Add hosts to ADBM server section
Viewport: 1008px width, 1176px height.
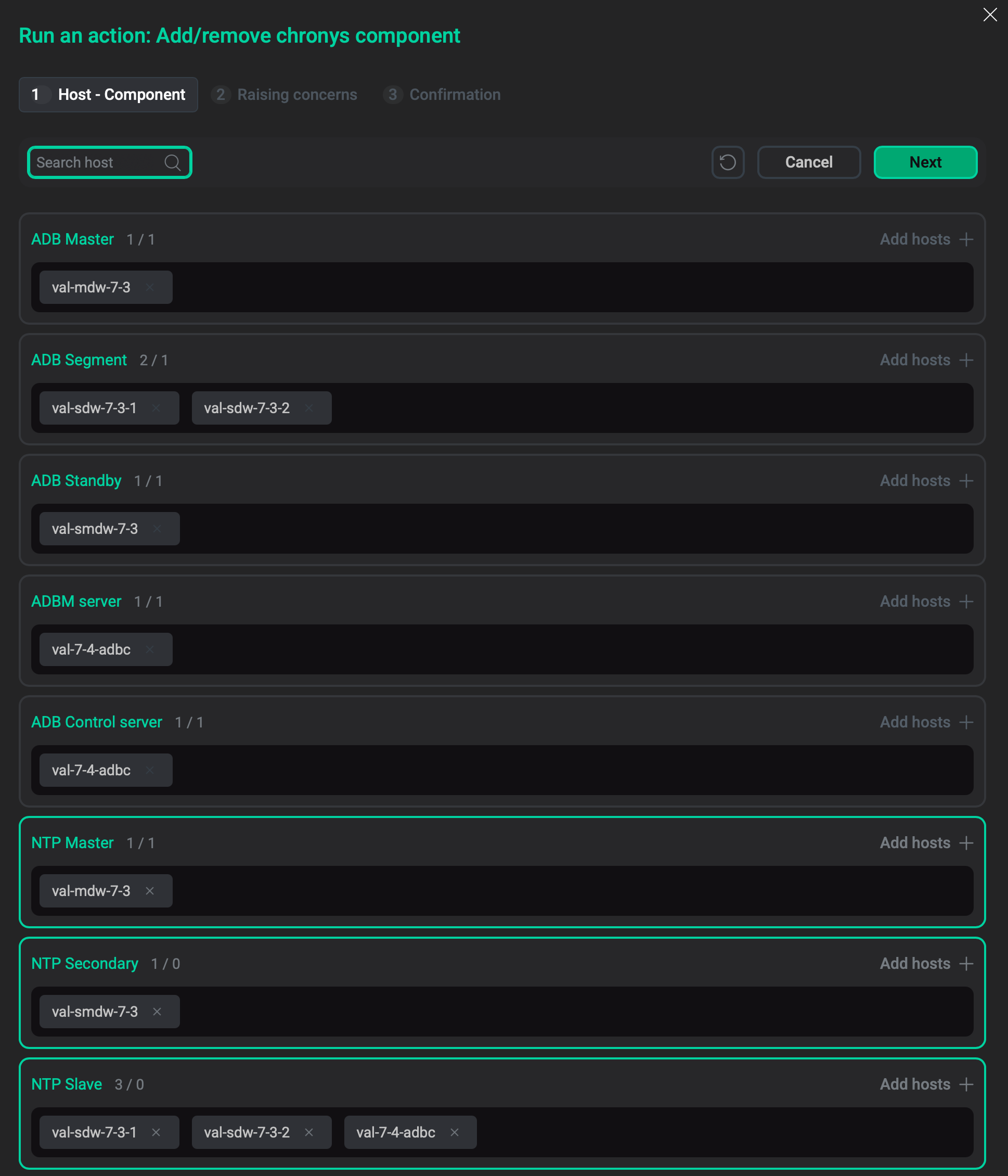pos(926,601)
